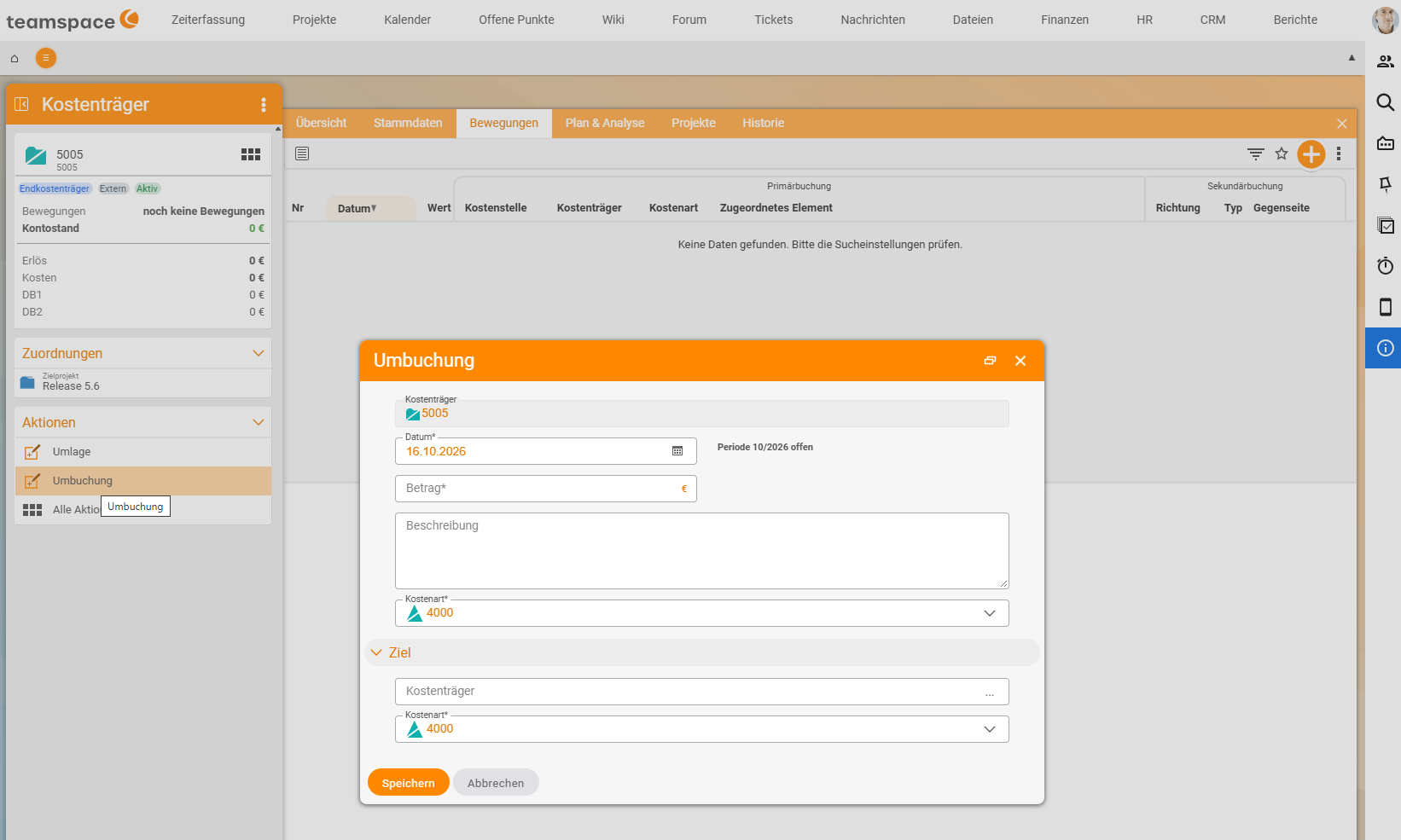Click the home icon in breadcrumb bar
This screenshot has width=1401, height=840.
[x=15, y=59]
